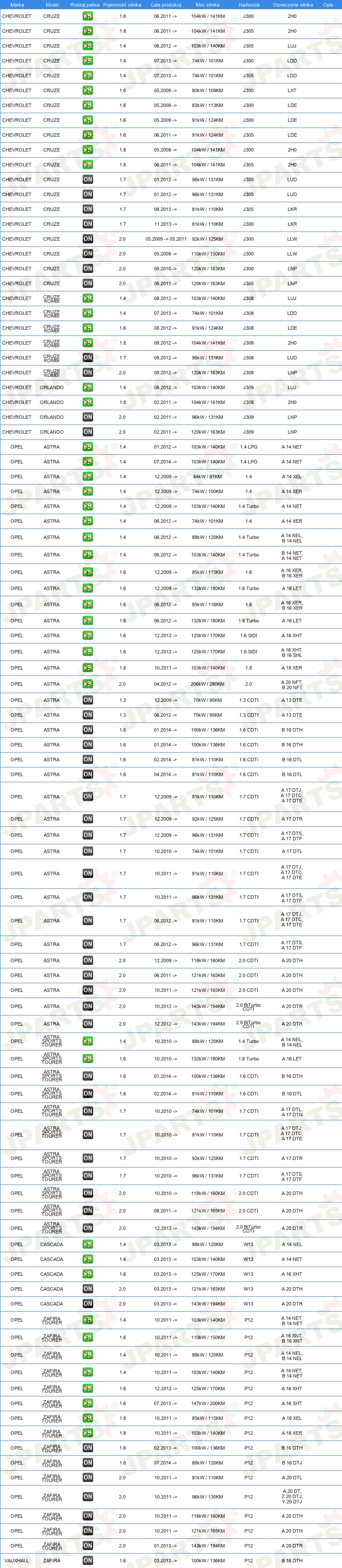Click ON icon in Cascada A 20 DTR row
This screenshot has height=1568, width=342.
88,1304
